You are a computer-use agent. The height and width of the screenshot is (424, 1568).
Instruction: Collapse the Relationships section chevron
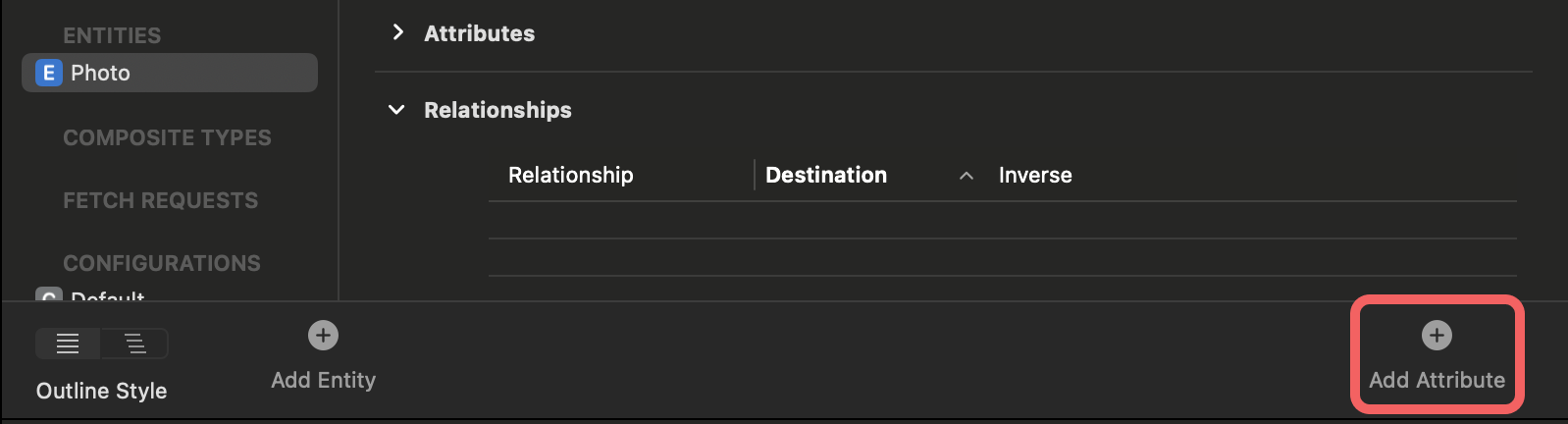coord(396,110)
